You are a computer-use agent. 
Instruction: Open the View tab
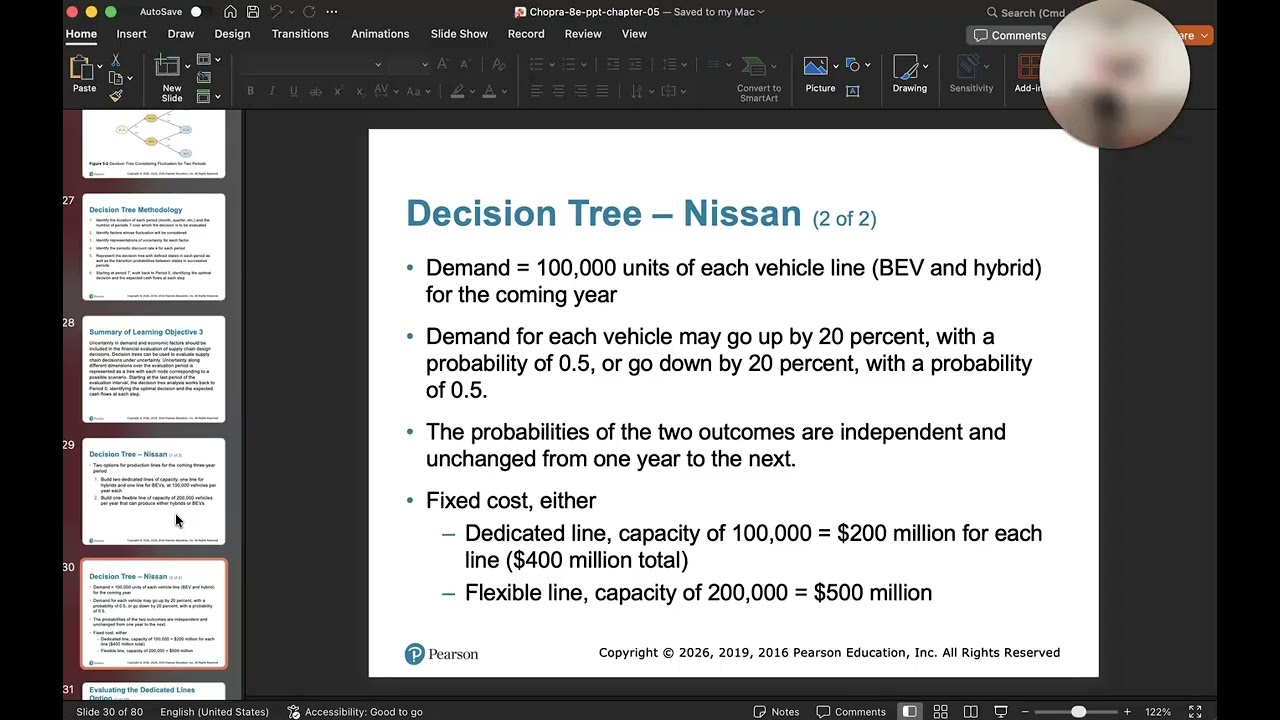634,34
